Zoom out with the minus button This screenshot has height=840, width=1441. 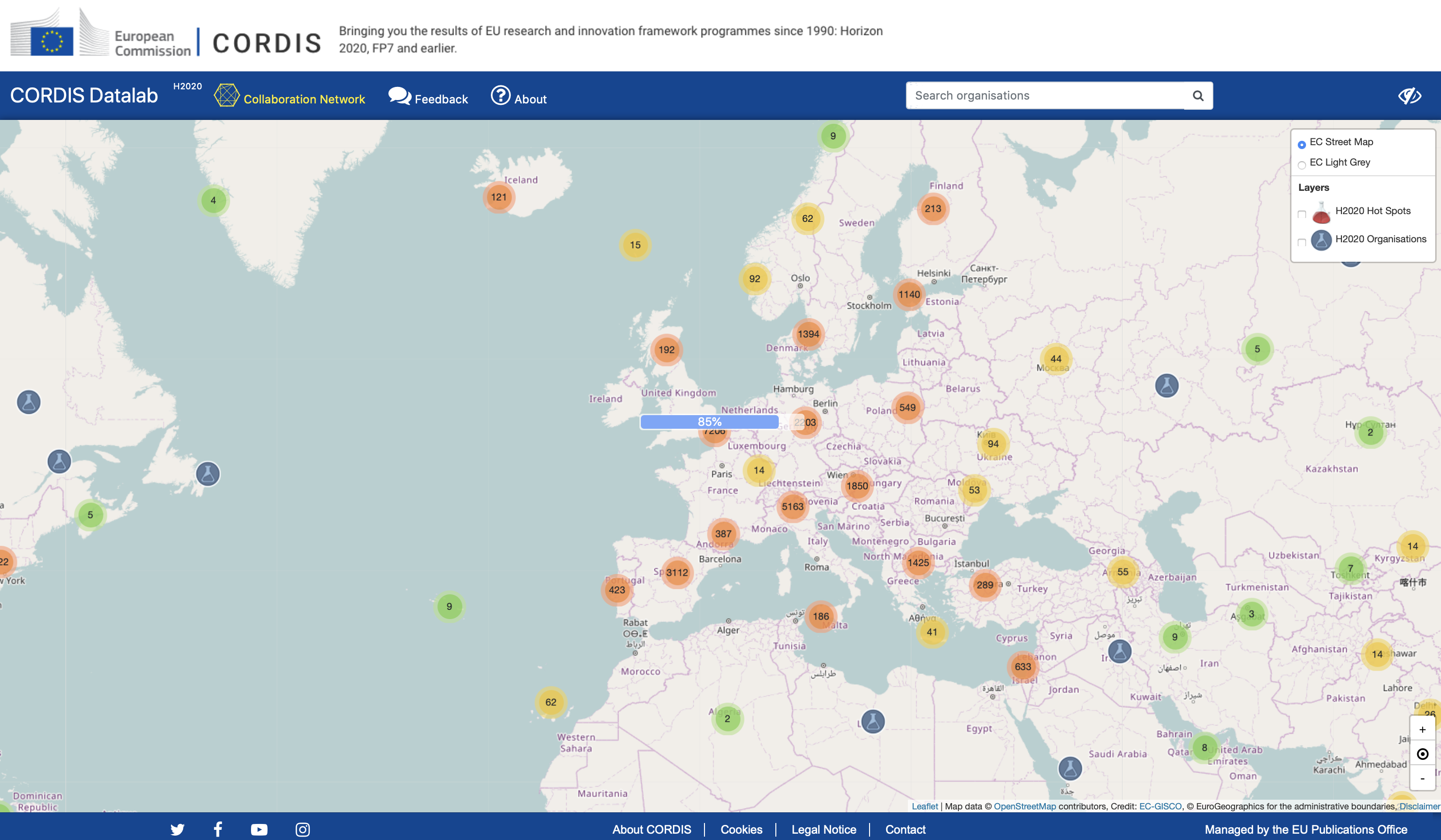tap(1422, 778)
